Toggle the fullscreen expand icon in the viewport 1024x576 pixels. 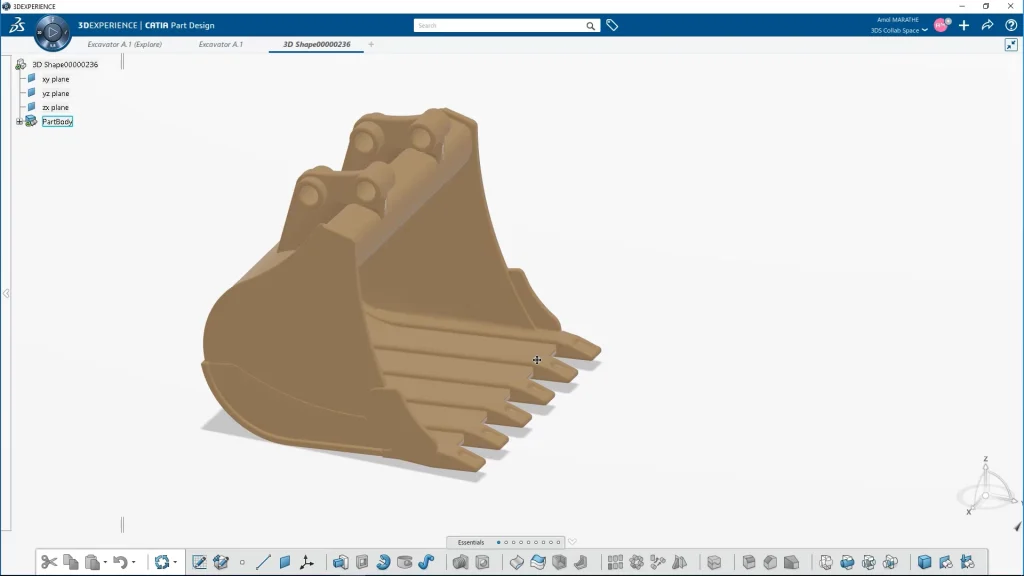(x=1011, y=45)
